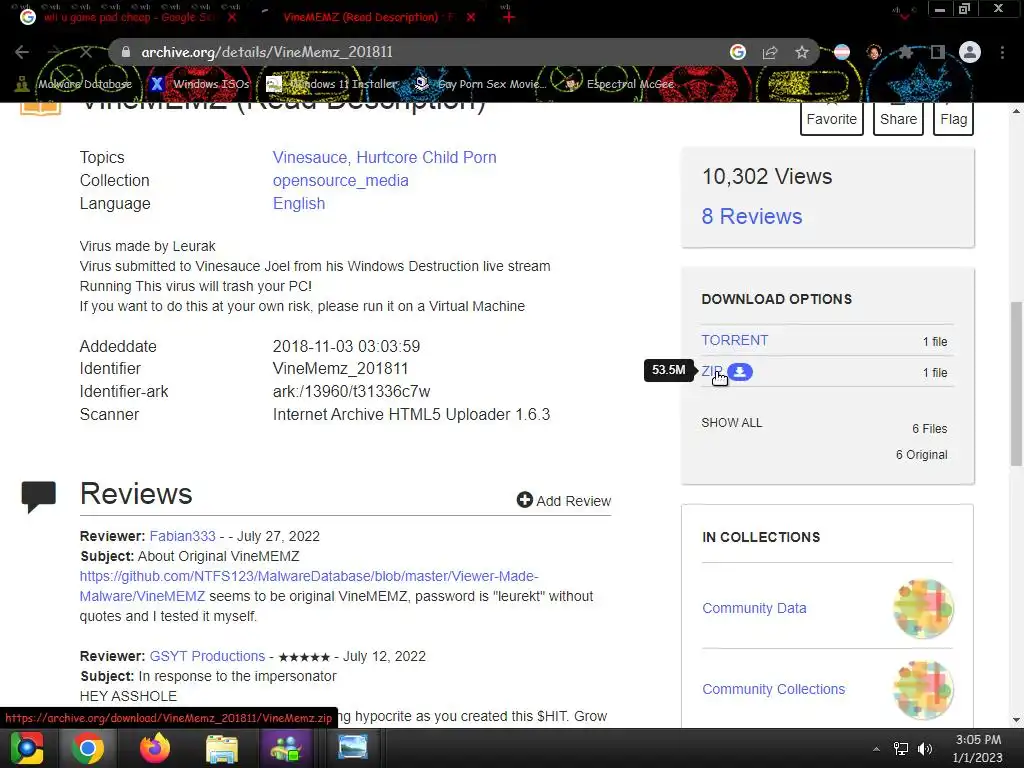Open the Community Data collection link

pyautogui.click(x=754, y=608)
